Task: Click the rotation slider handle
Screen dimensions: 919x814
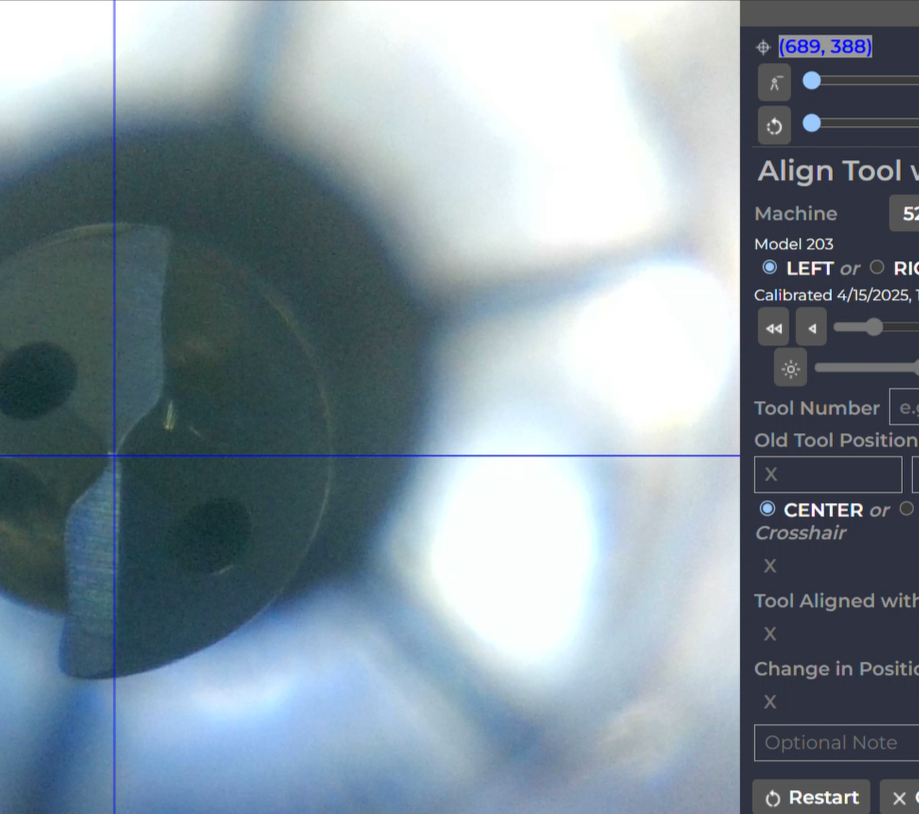Action: (x=812, y=123)
